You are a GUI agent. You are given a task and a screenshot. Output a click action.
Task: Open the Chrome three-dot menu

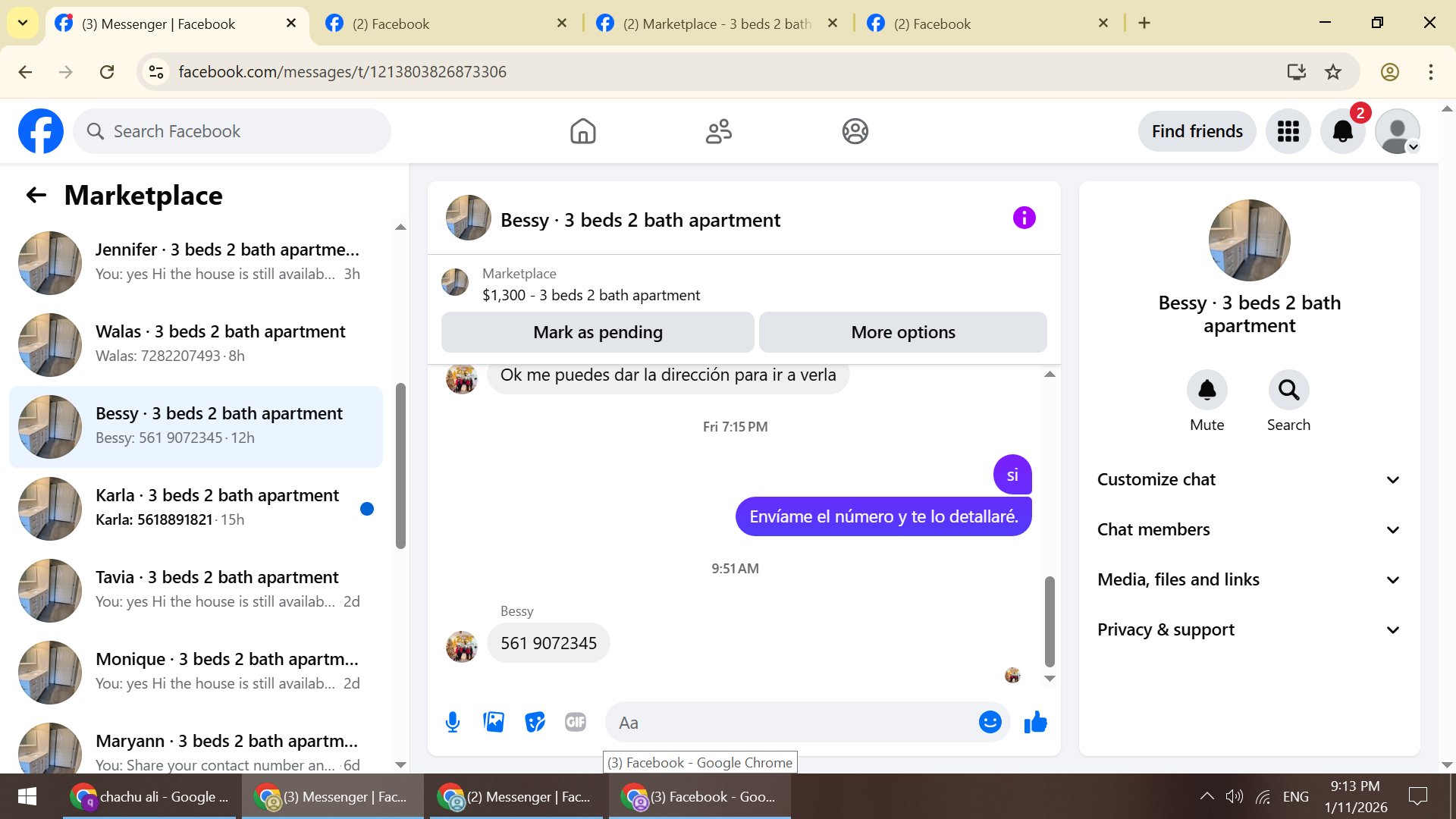[1430, 72]
